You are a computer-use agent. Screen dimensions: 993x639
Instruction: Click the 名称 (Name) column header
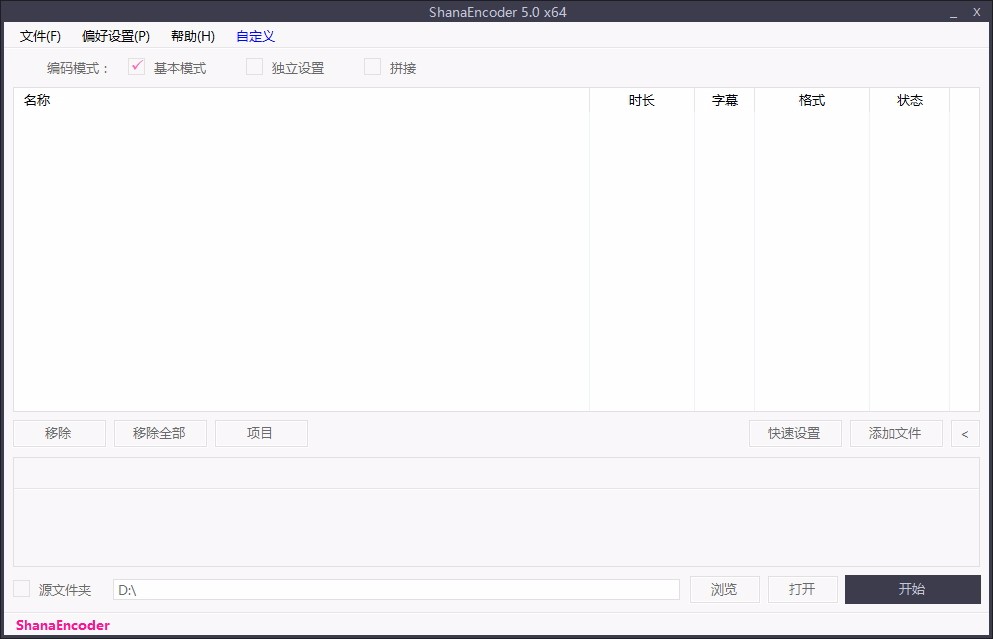coord(37,100)
